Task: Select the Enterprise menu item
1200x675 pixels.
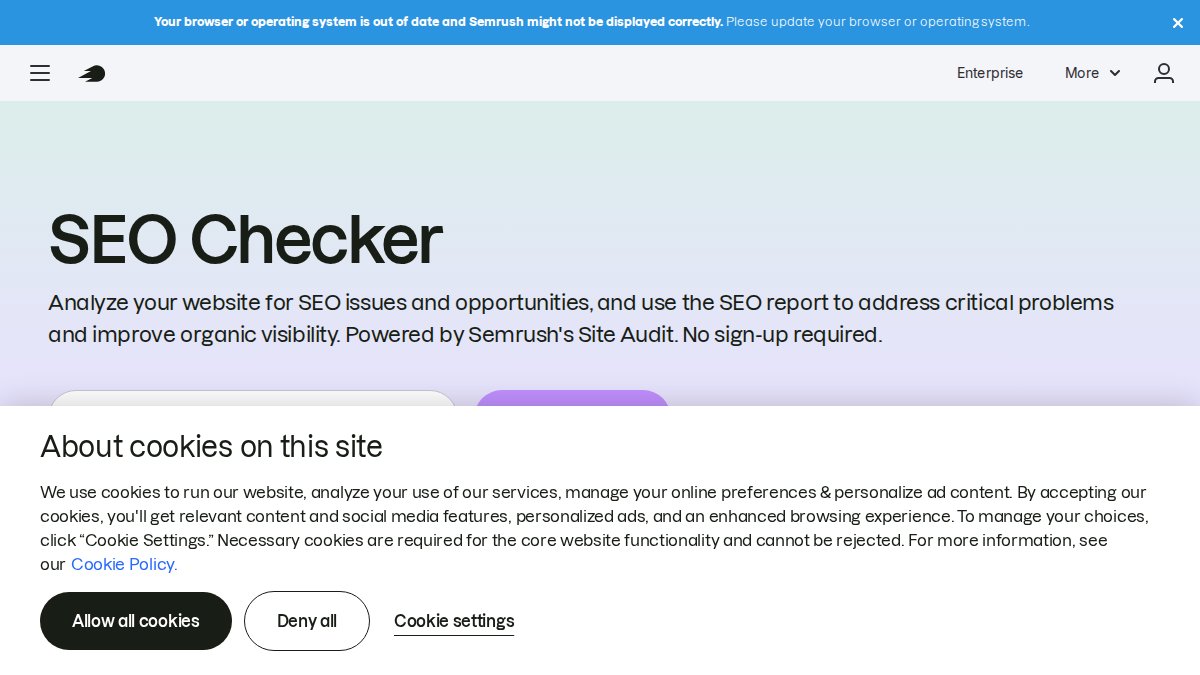Action: click(x=990, y=73)
